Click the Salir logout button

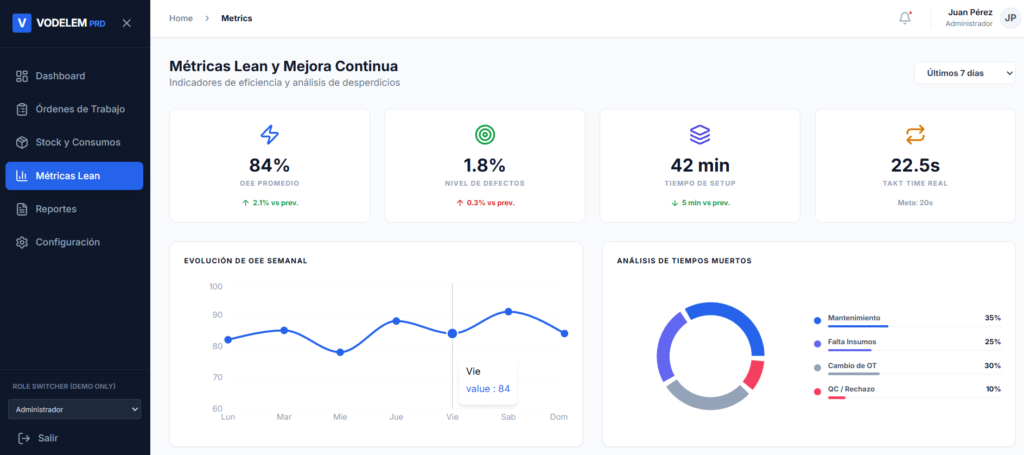(x=48, y=438)
